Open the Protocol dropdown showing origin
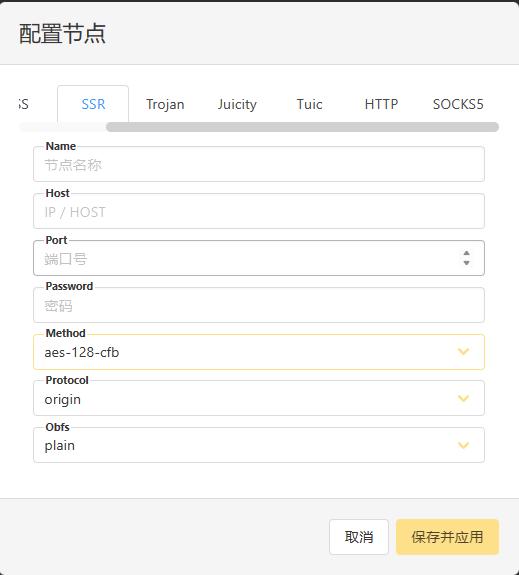519x575 pixels. [259, 398]
